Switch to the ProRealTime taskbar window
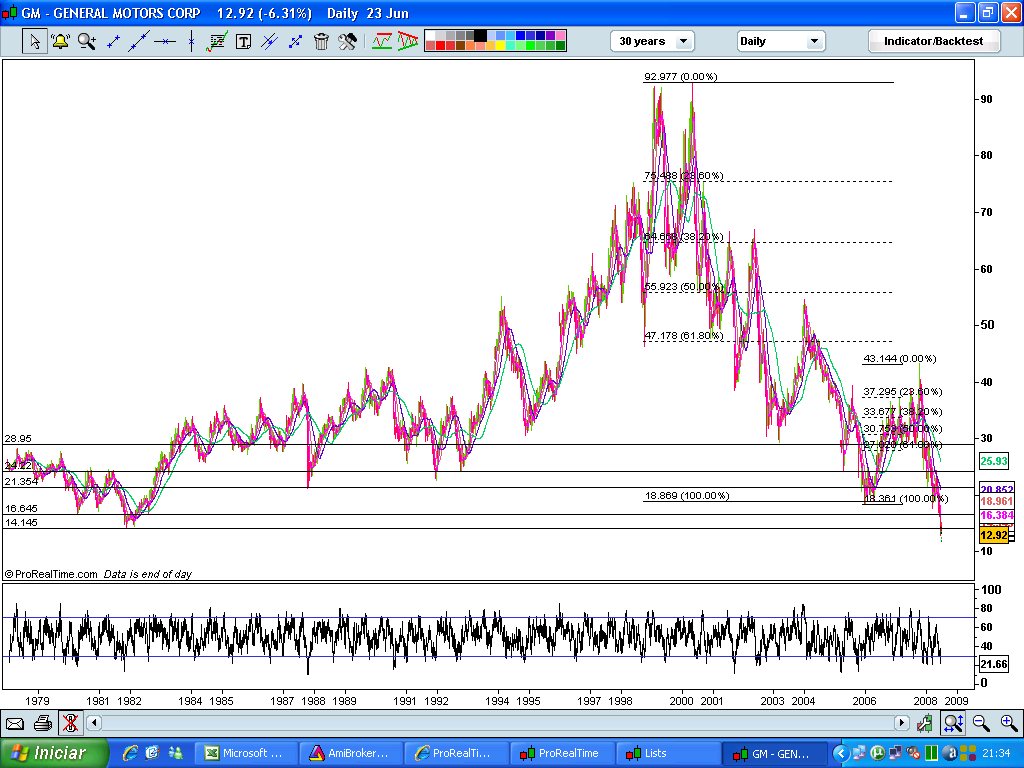Image resolution: width=1024 pixels, height=768 pixels. tap(563, 754)
